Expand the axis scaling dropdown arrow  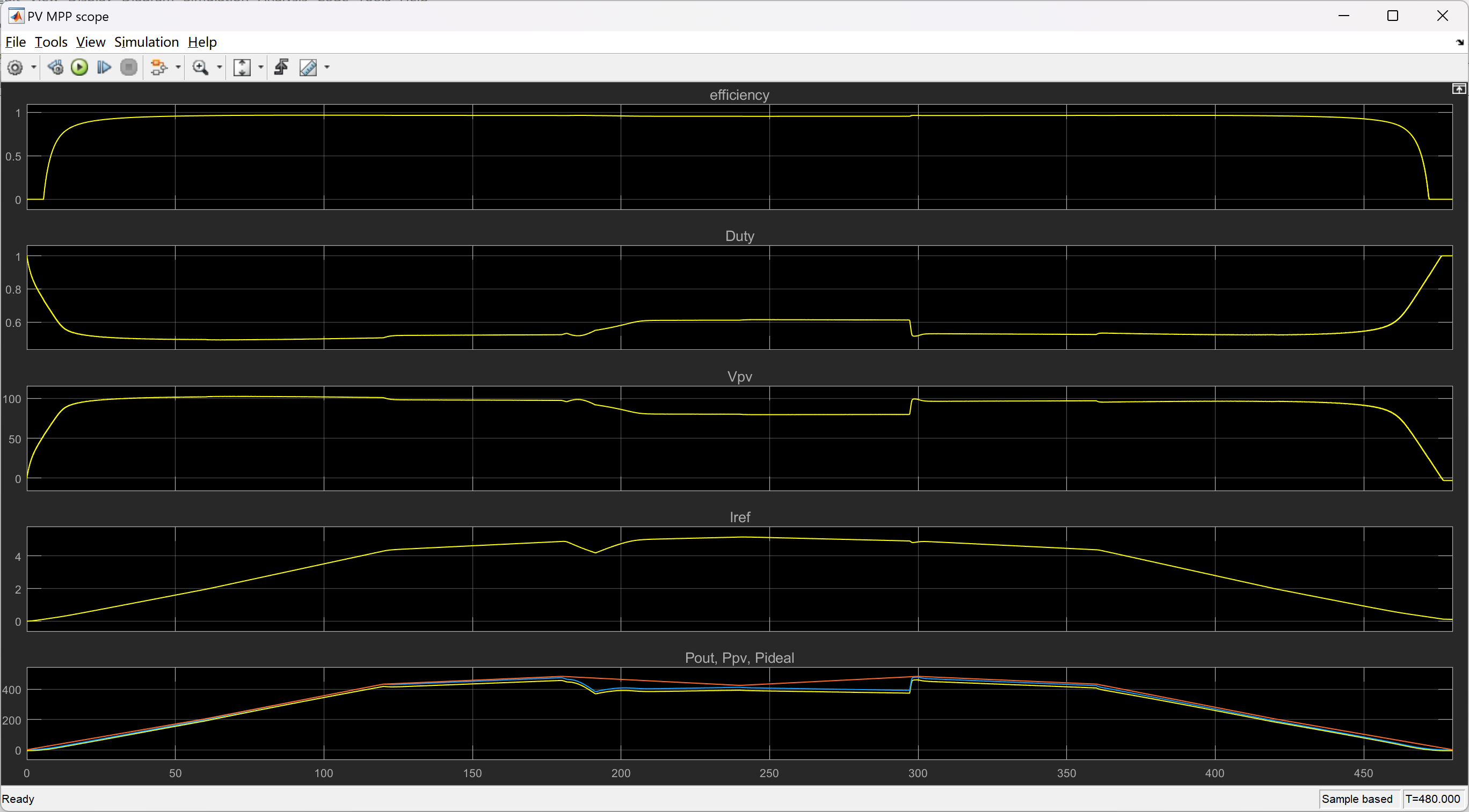260,68
